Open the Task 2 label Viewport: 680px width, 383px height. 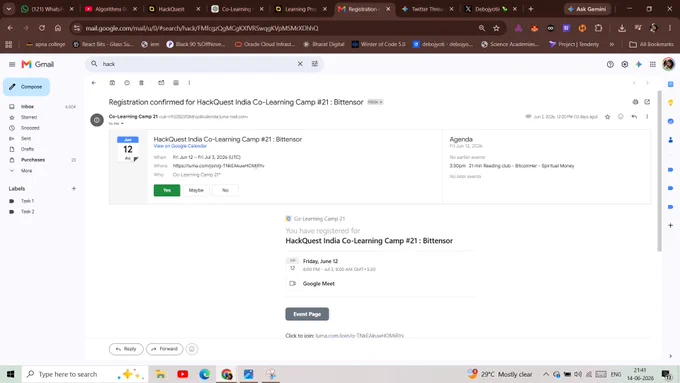tap(27, 212)
